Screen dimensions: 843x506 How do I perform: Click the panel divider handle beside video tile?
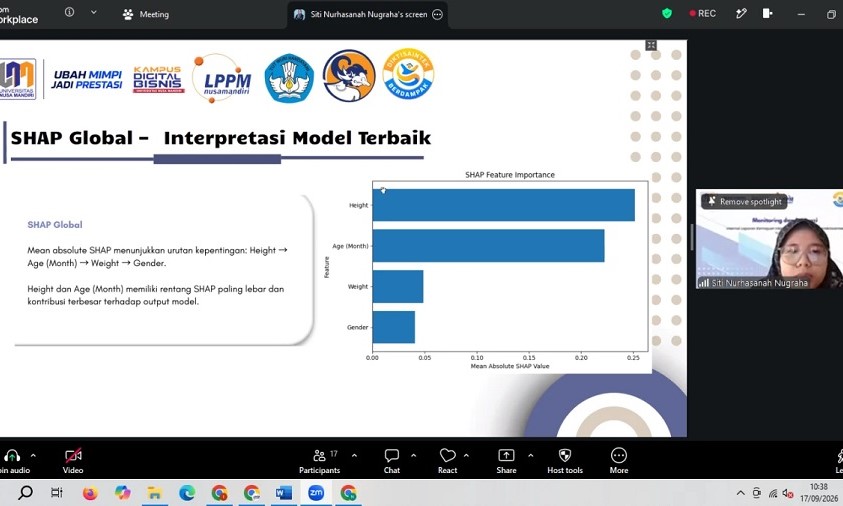point(692,237)
